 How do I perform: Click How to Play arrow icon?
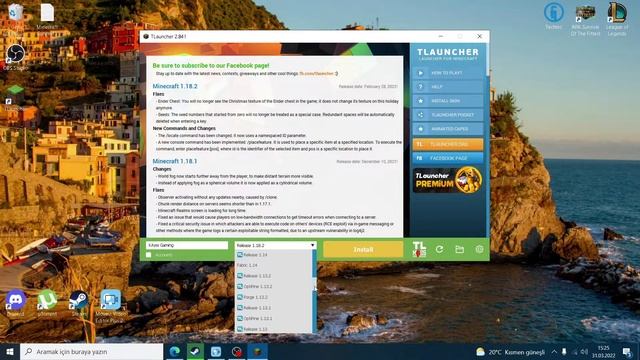[420, 73]
